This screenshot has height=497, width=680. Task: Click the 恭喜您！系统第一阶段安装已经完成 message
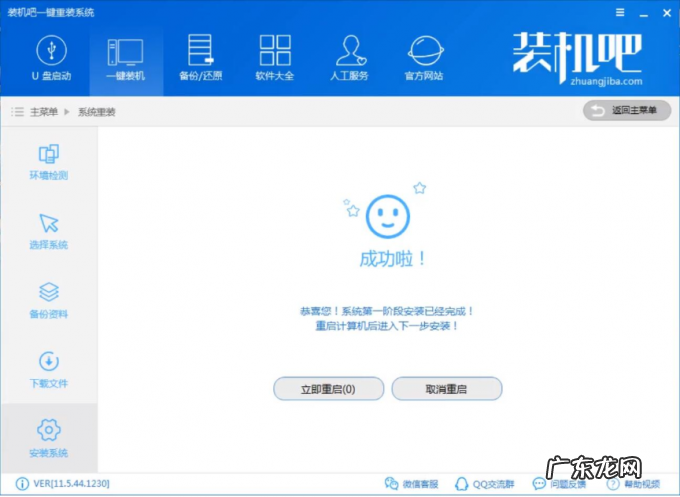pos(387,311)
